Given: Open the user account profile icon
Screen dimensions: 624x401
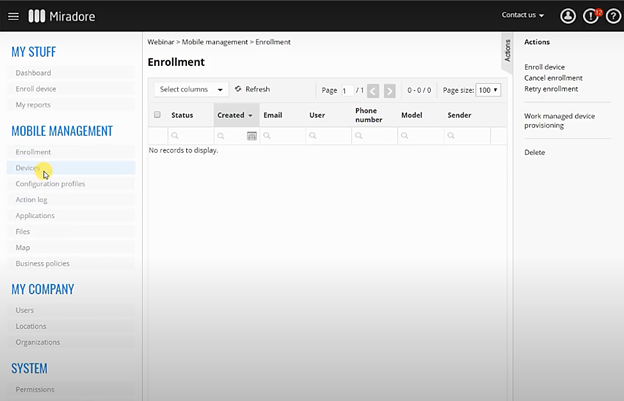Looking at the screenshot, I should [568, 16].
